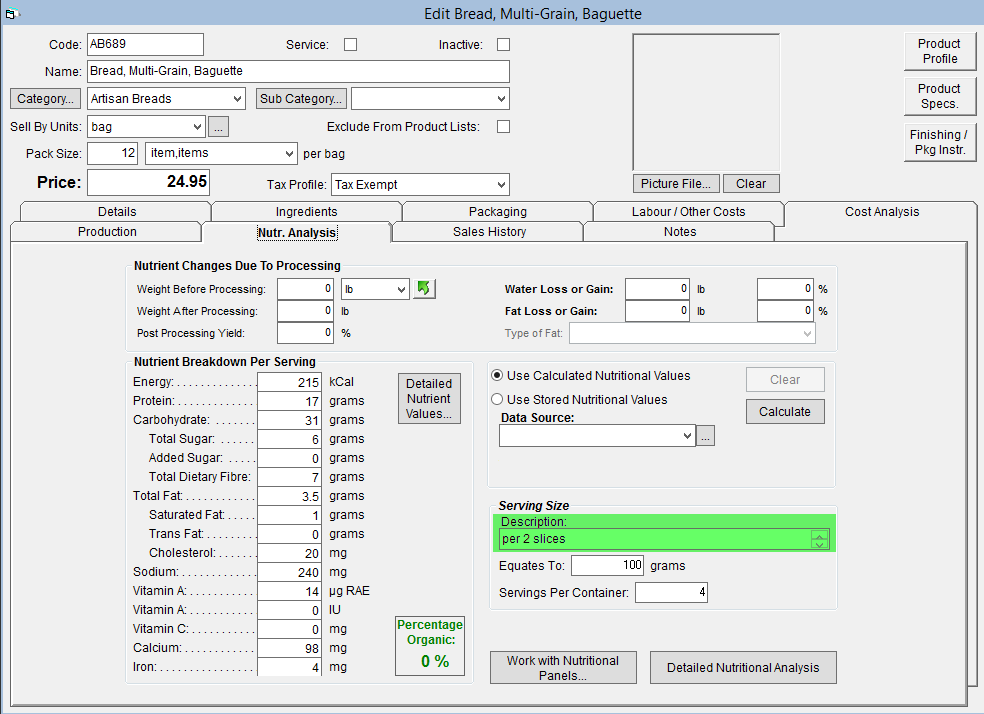The image size is (984, 714).
Task: Click the Weight Before Processing field
Action: [x=305, y=289]
